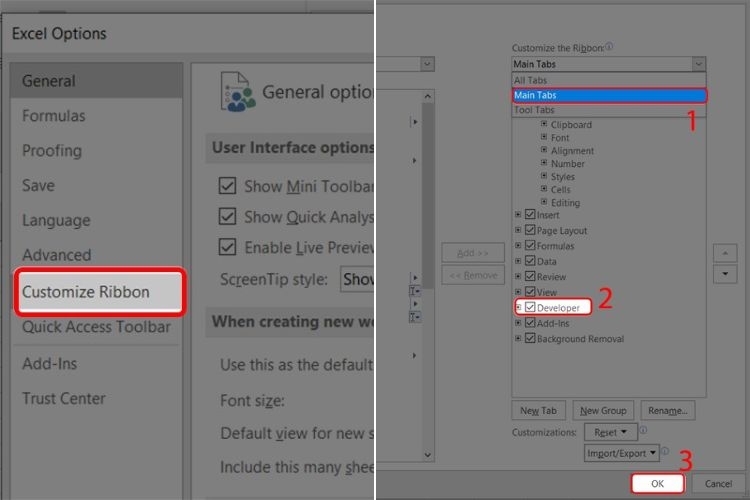
Task: Toggle the Review tab checkbox
Action: tap(530, 276)
